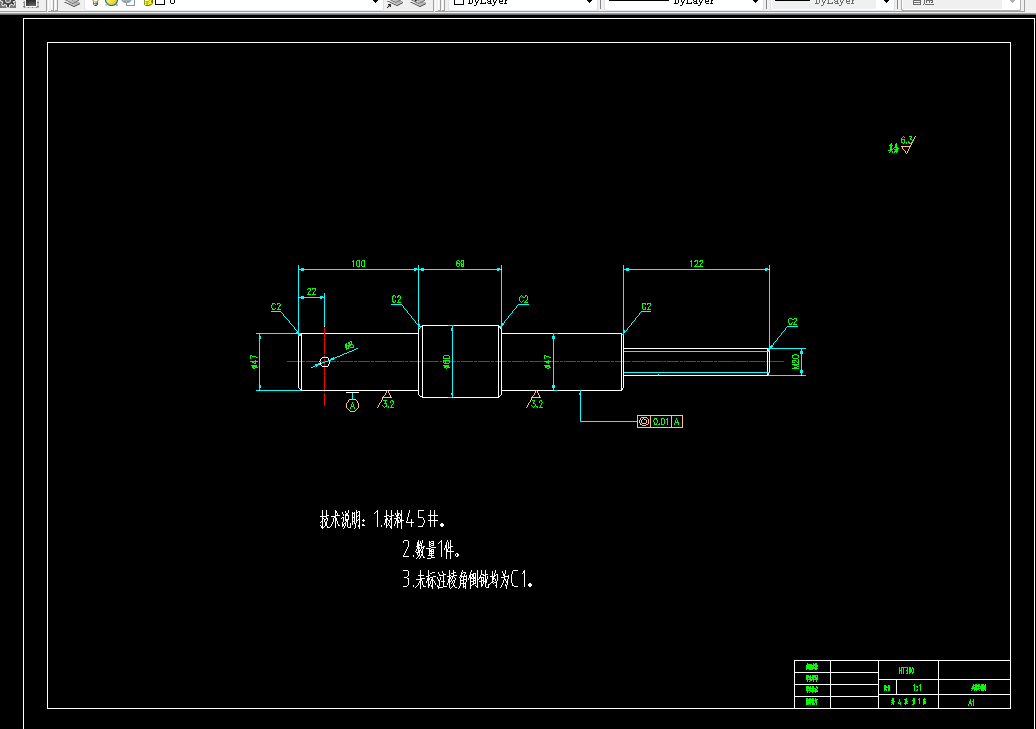Select the M20 thread dimension label
This screenshot has width=1036, height=729.
796,362
